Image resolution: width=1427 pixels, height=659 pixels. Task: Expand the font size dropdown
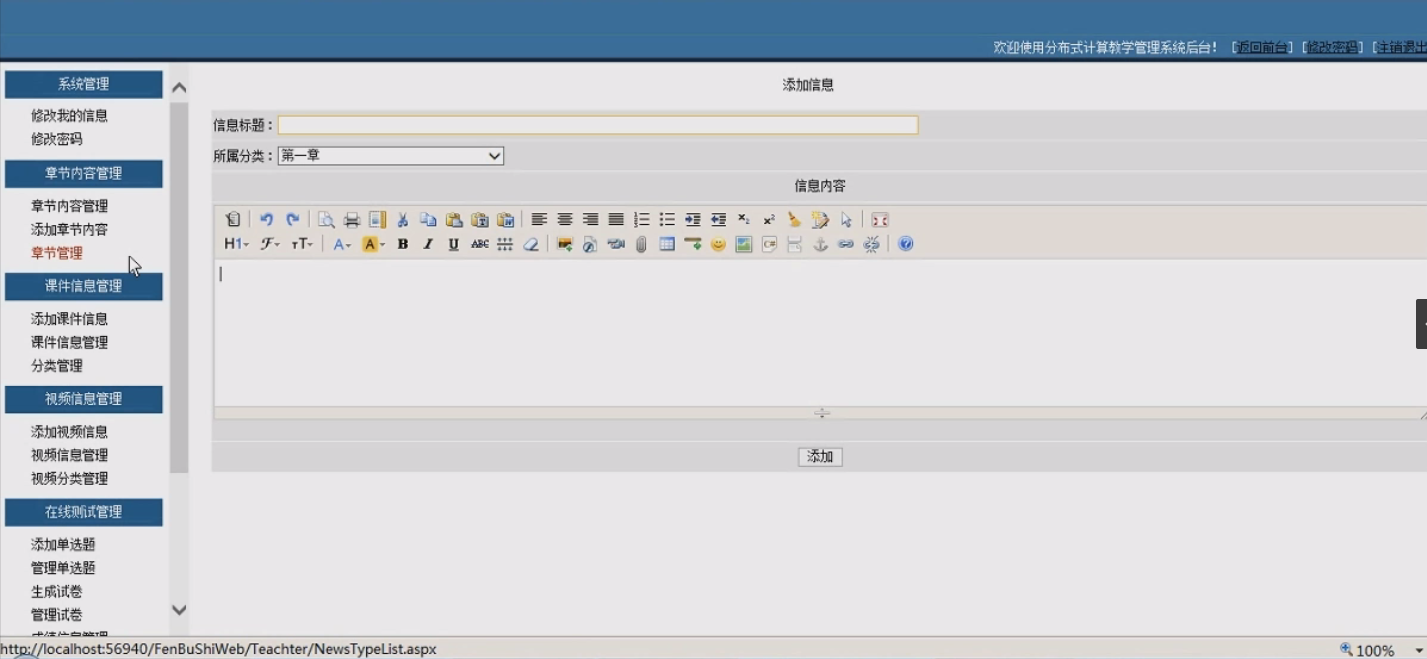tap(302, 244)
